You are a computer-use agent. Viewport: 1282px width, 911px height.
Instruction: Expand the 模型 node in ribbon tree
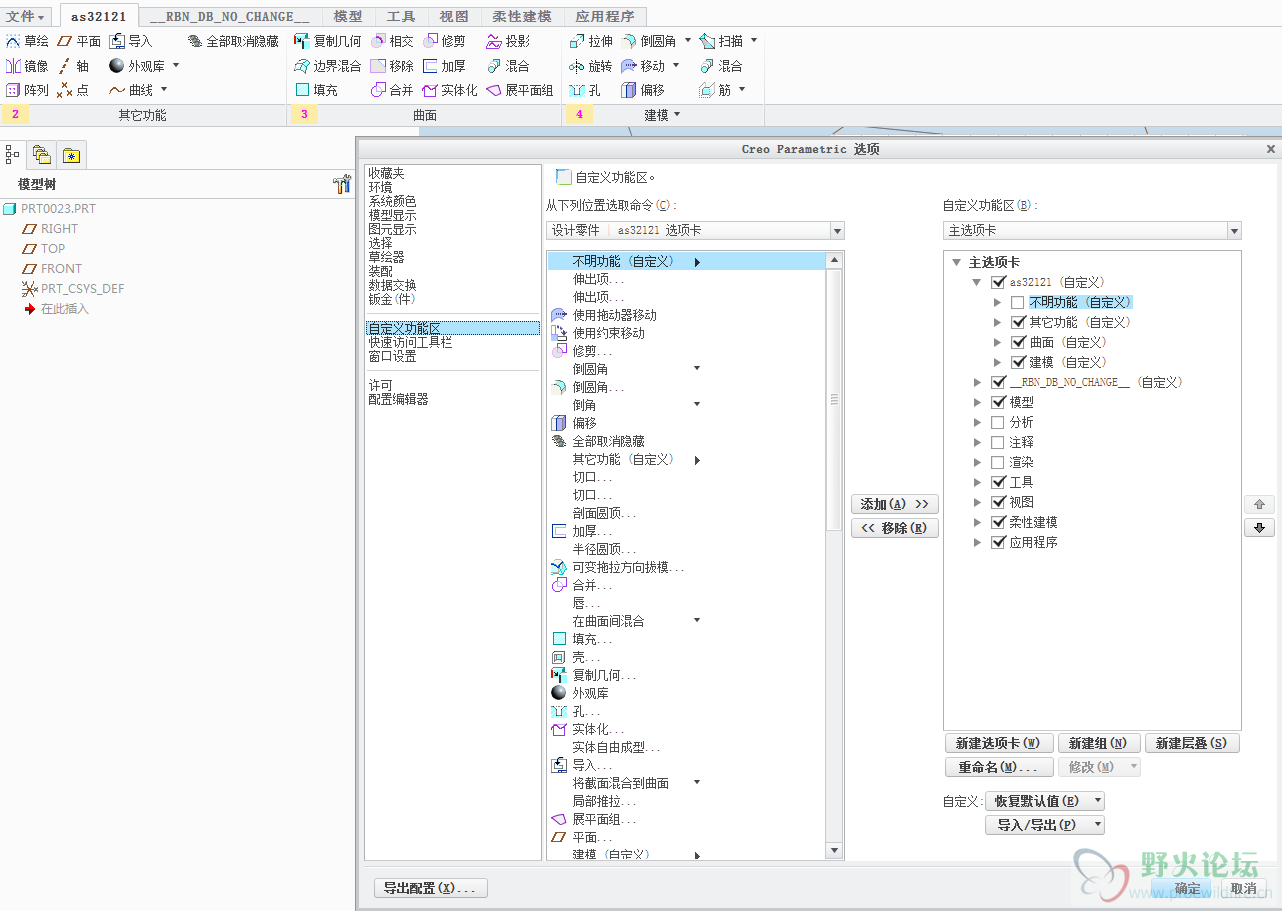click(977, 402)
